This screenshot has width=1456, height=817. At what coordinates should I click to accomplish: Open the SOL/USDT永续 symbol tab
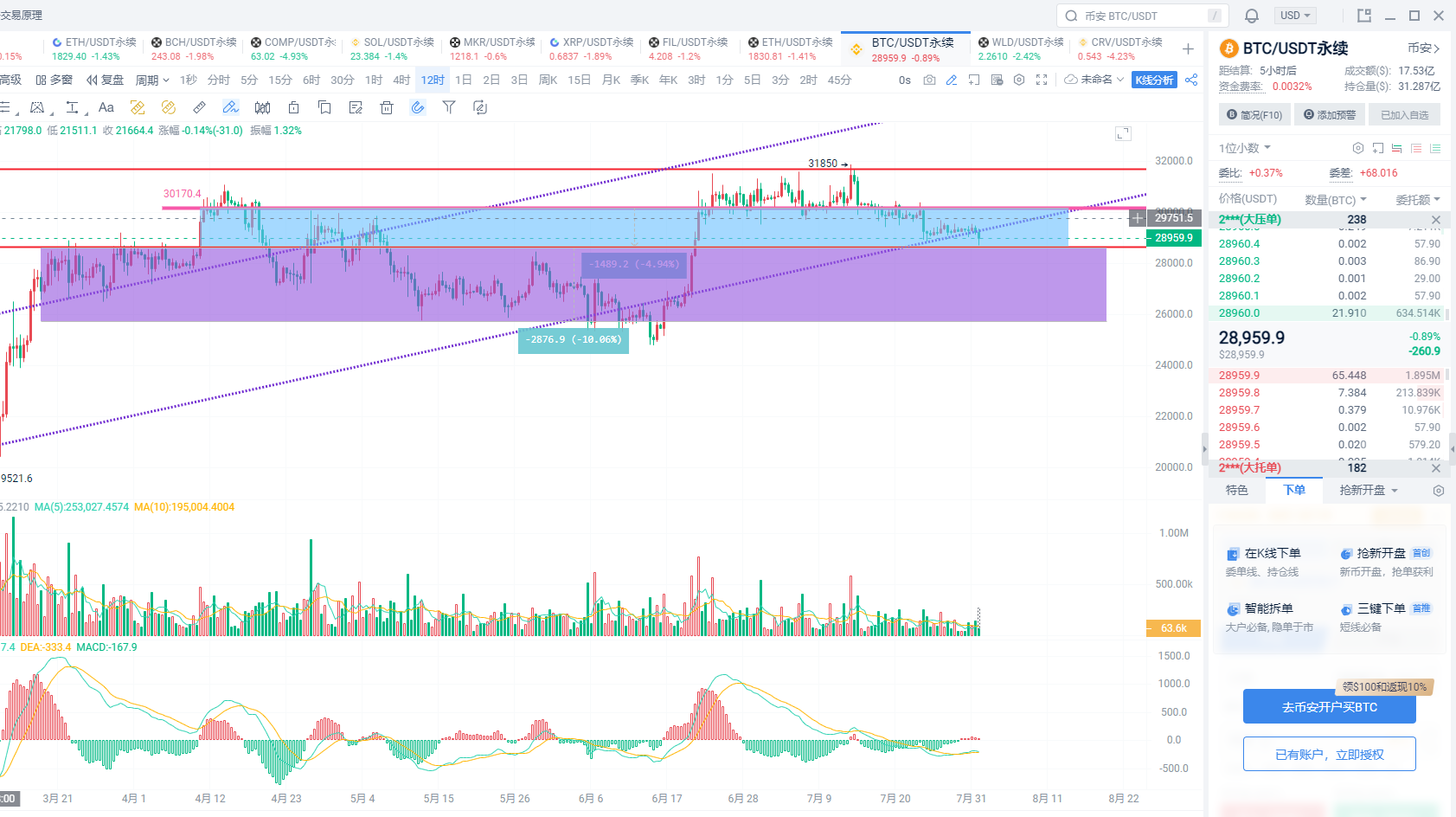[392, 48]
